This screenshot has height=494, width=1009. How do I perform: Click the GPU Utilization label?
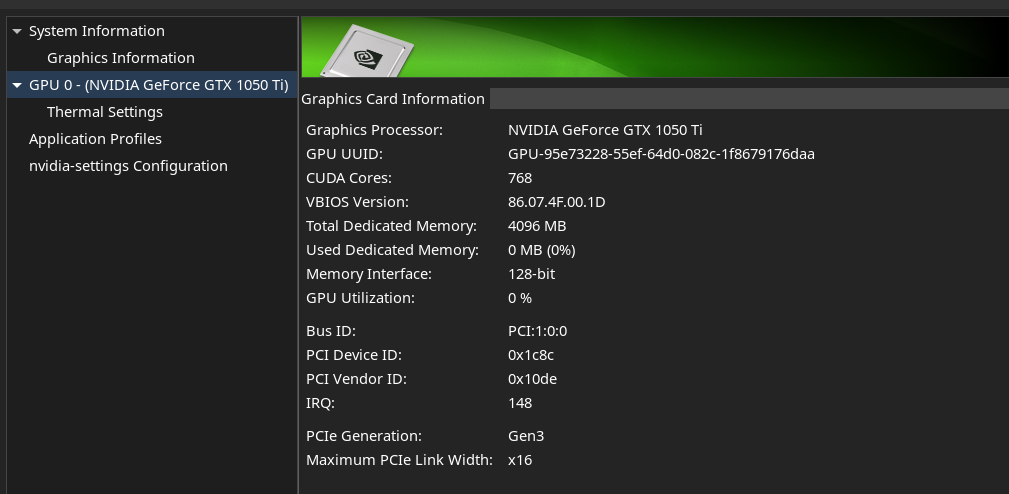click(x=360, y=298)
